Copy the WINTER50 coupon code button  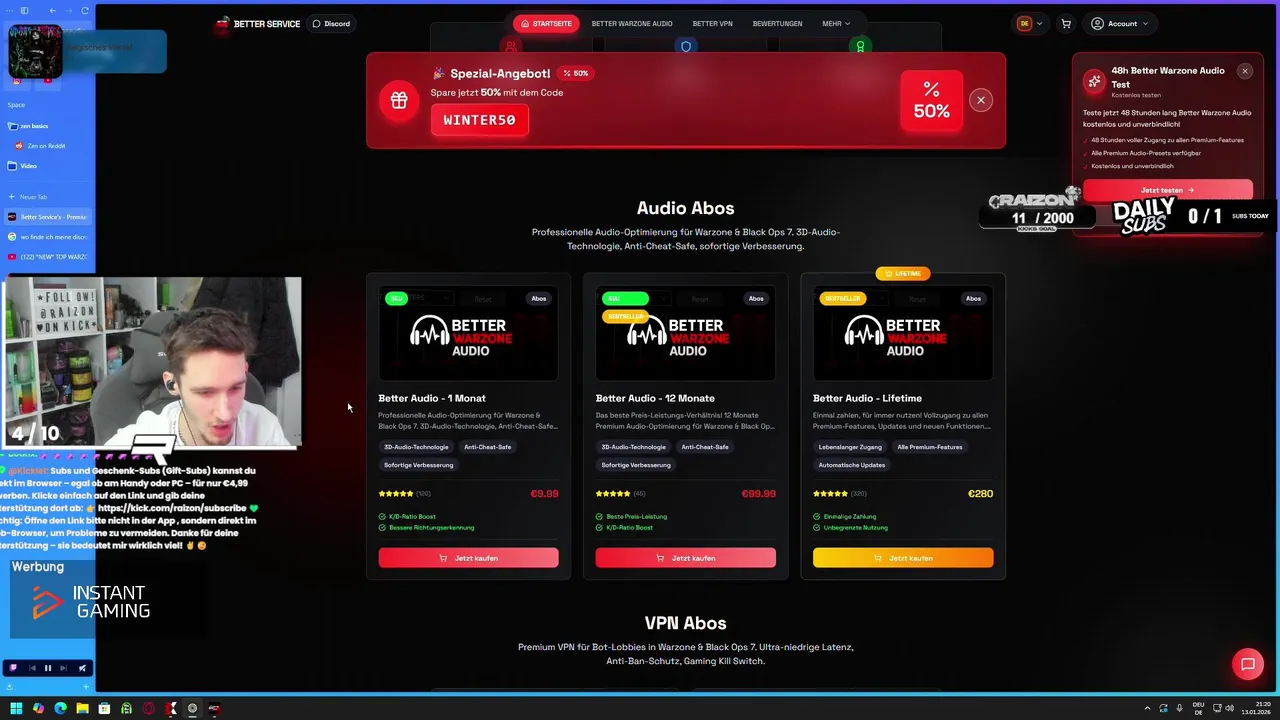click(480, 120)
